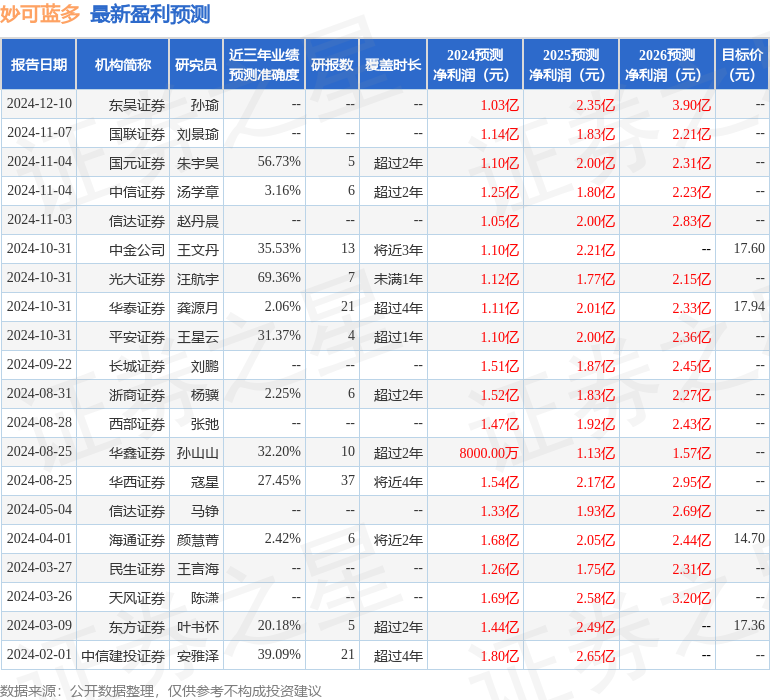
Task: Click institution 中信证券
Action: [x=137, y=192]
